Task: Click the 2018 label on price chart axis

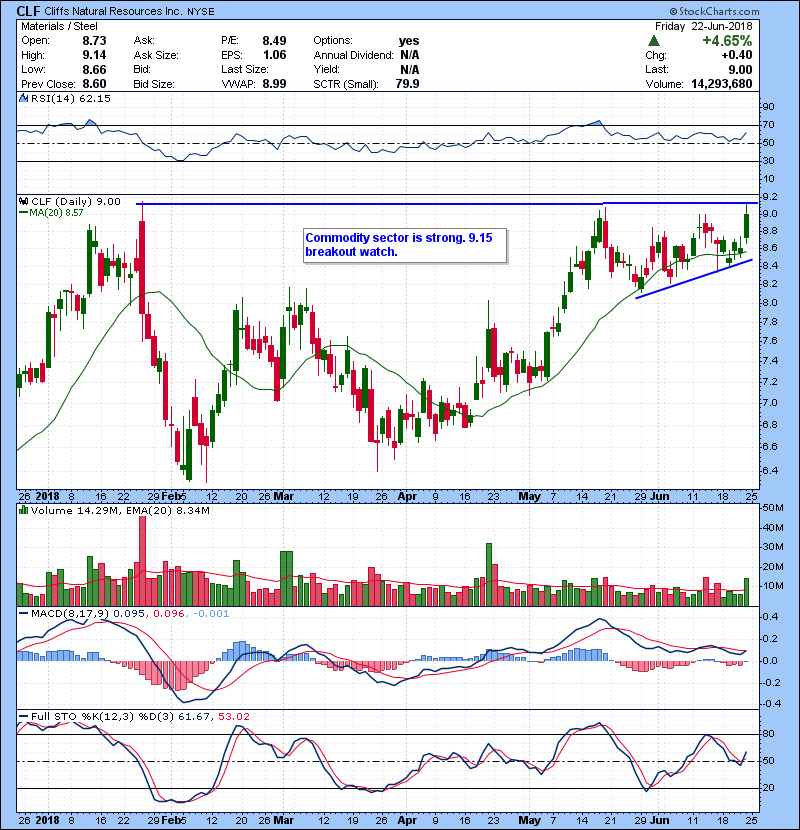Action: coord(48,496)
